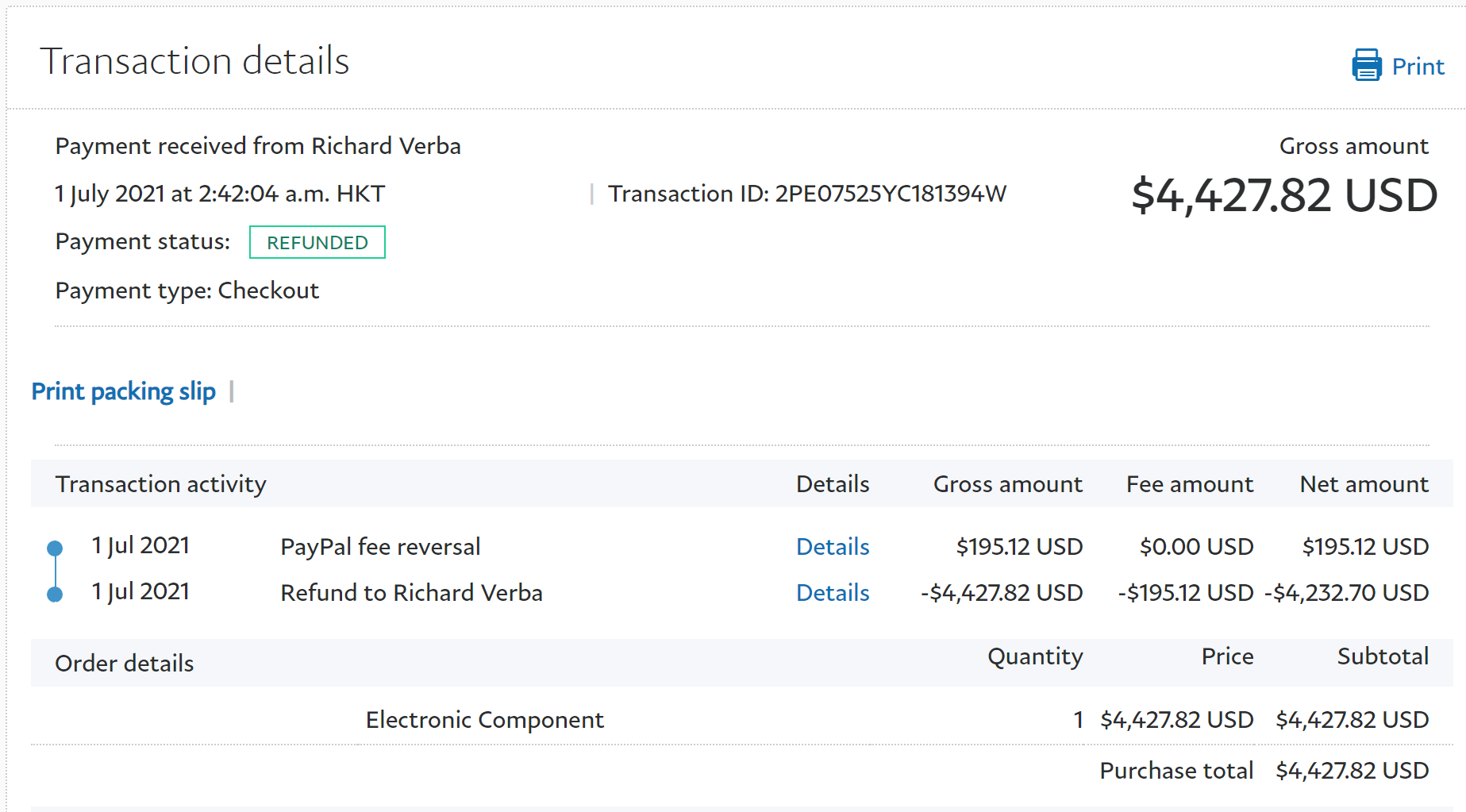Click the timeline dot beside PayPal fee reversal
The image size is (1466, 812).
(x=55, y=548)
